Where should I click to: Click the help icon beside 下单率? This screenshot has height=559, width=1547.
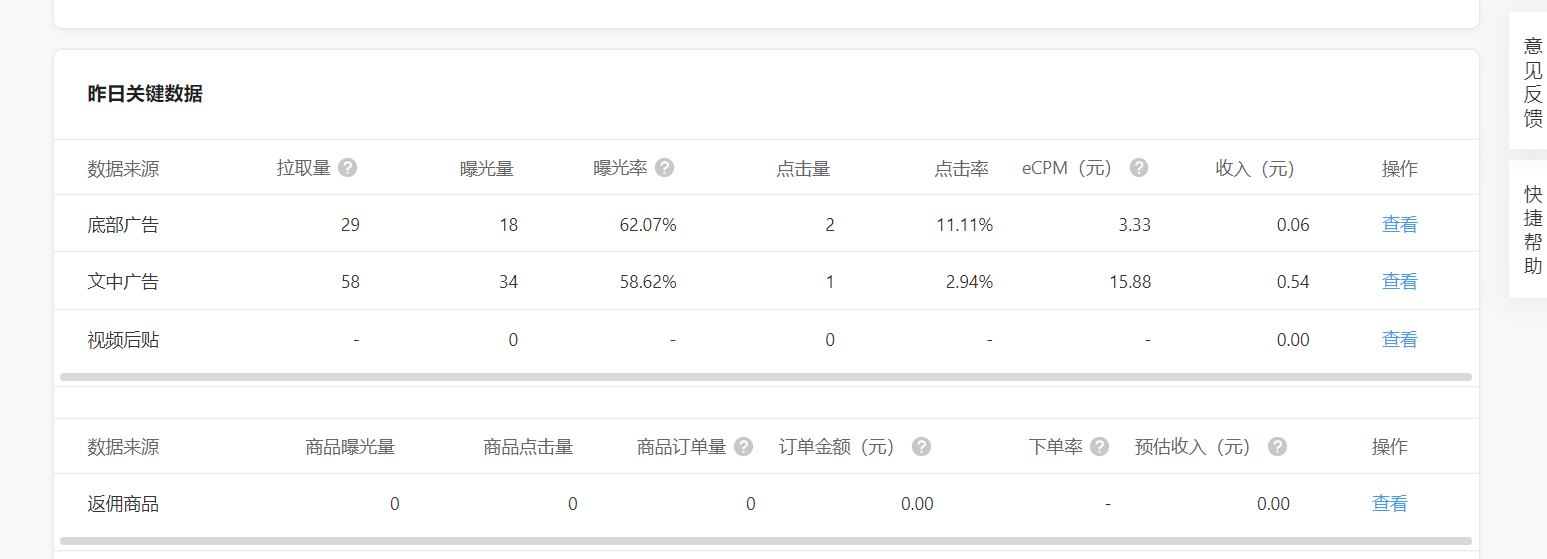coord(1099,447)
